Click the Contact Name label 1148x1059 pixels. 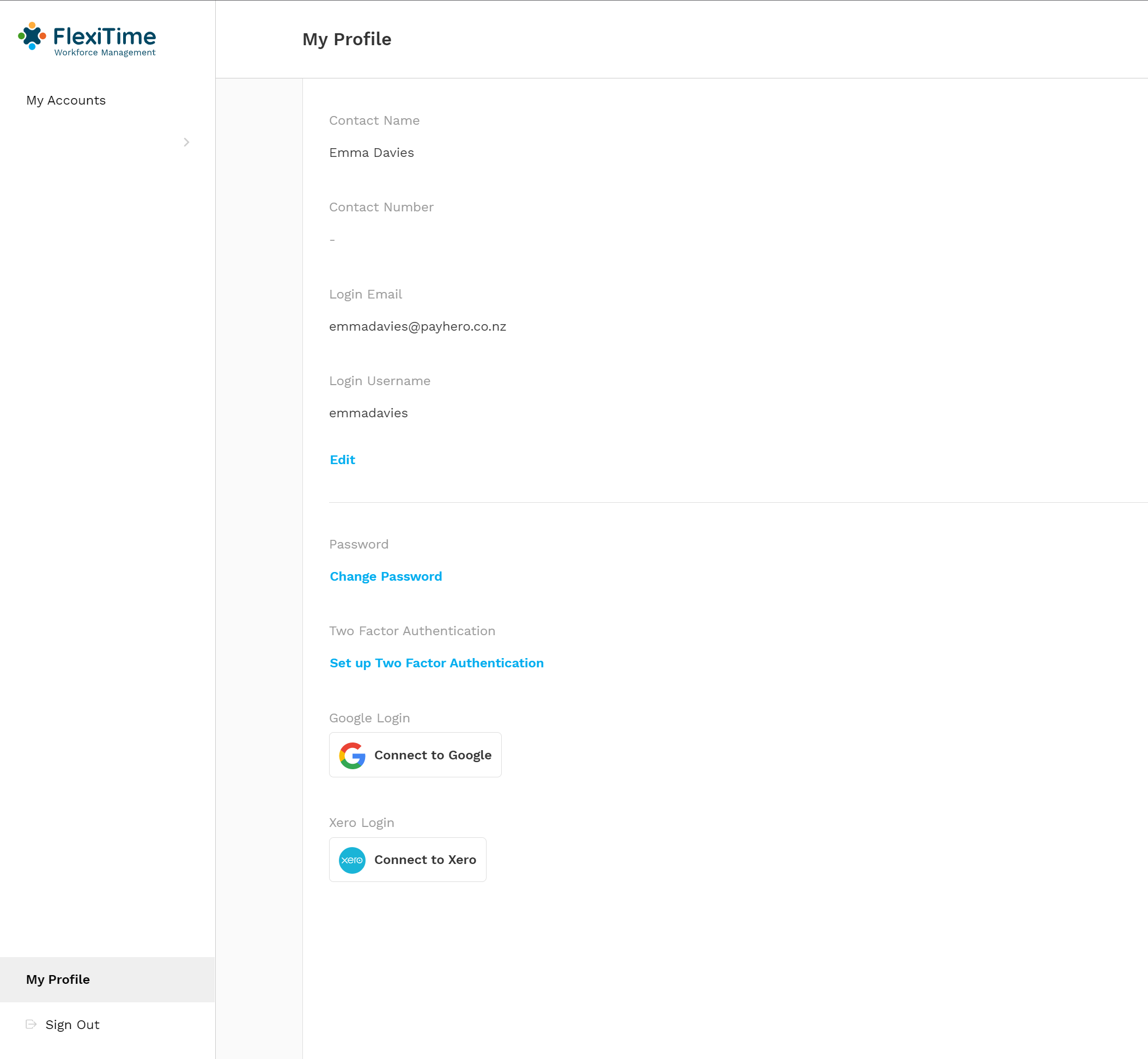pyautogui.click(x=374, y=120)
